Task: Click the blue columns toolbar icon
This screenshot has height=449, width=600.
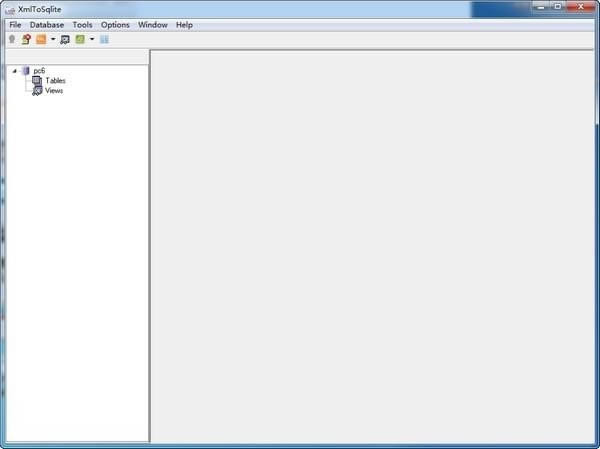Action: 104,39
